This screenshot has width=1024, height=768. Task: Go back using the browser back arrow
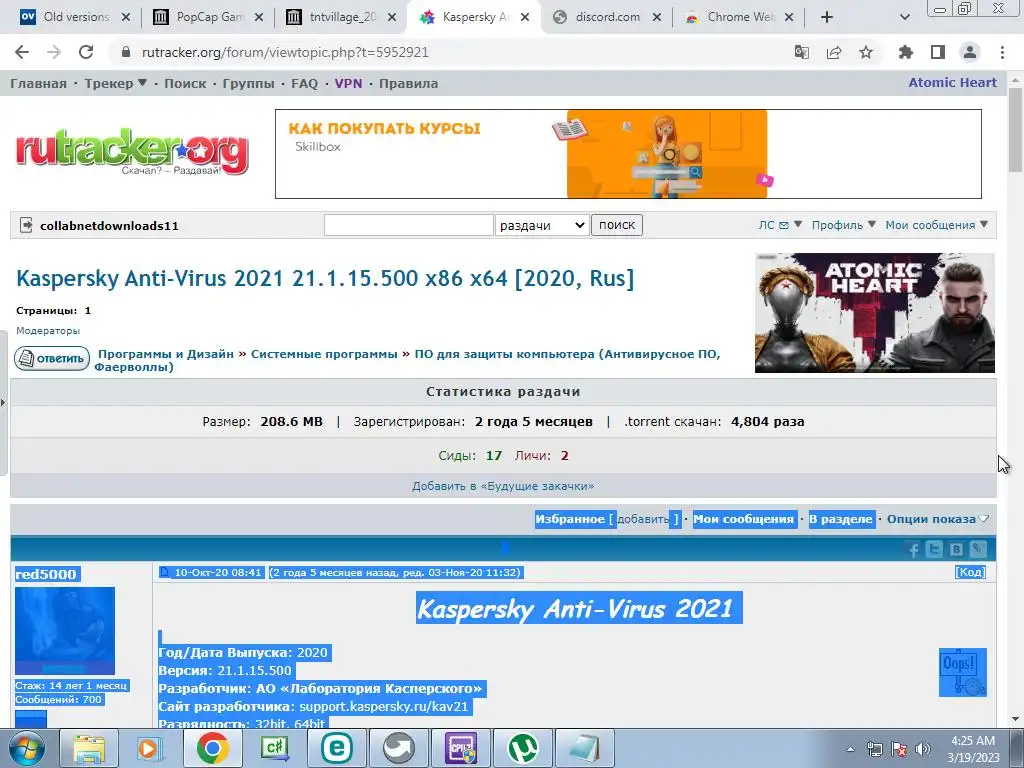(22, 52)
